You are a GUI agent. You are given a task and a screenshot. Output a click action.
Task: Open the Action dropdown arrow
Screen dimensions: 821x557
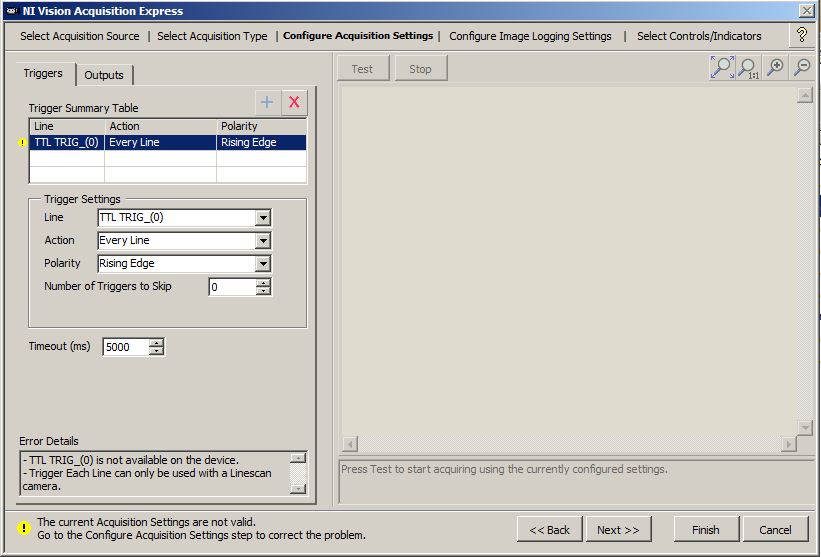point(263,241)
